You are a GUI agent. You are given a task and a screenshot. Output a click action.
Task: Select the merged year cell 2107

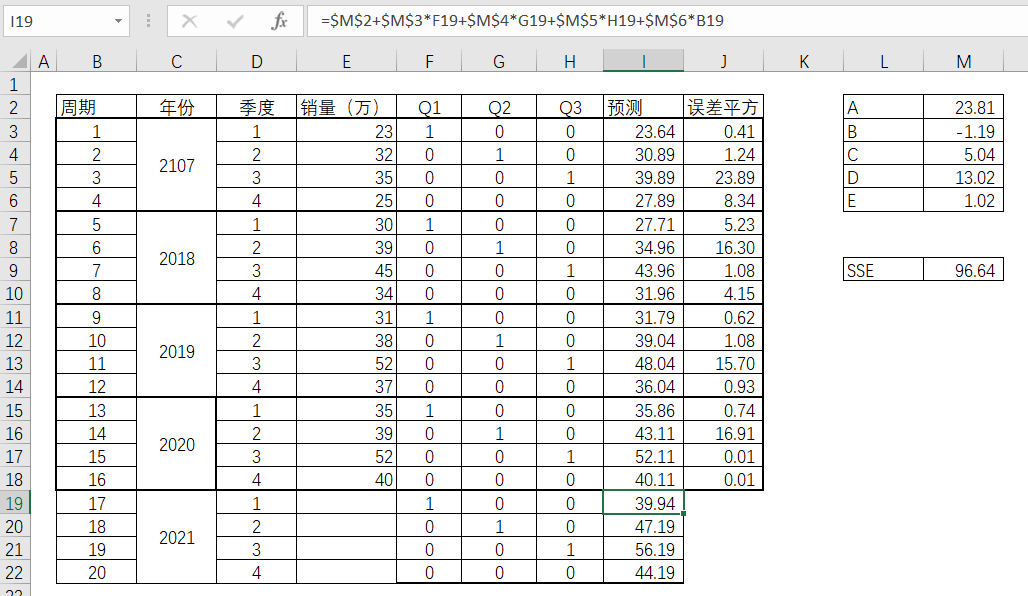tap(176, 166)
